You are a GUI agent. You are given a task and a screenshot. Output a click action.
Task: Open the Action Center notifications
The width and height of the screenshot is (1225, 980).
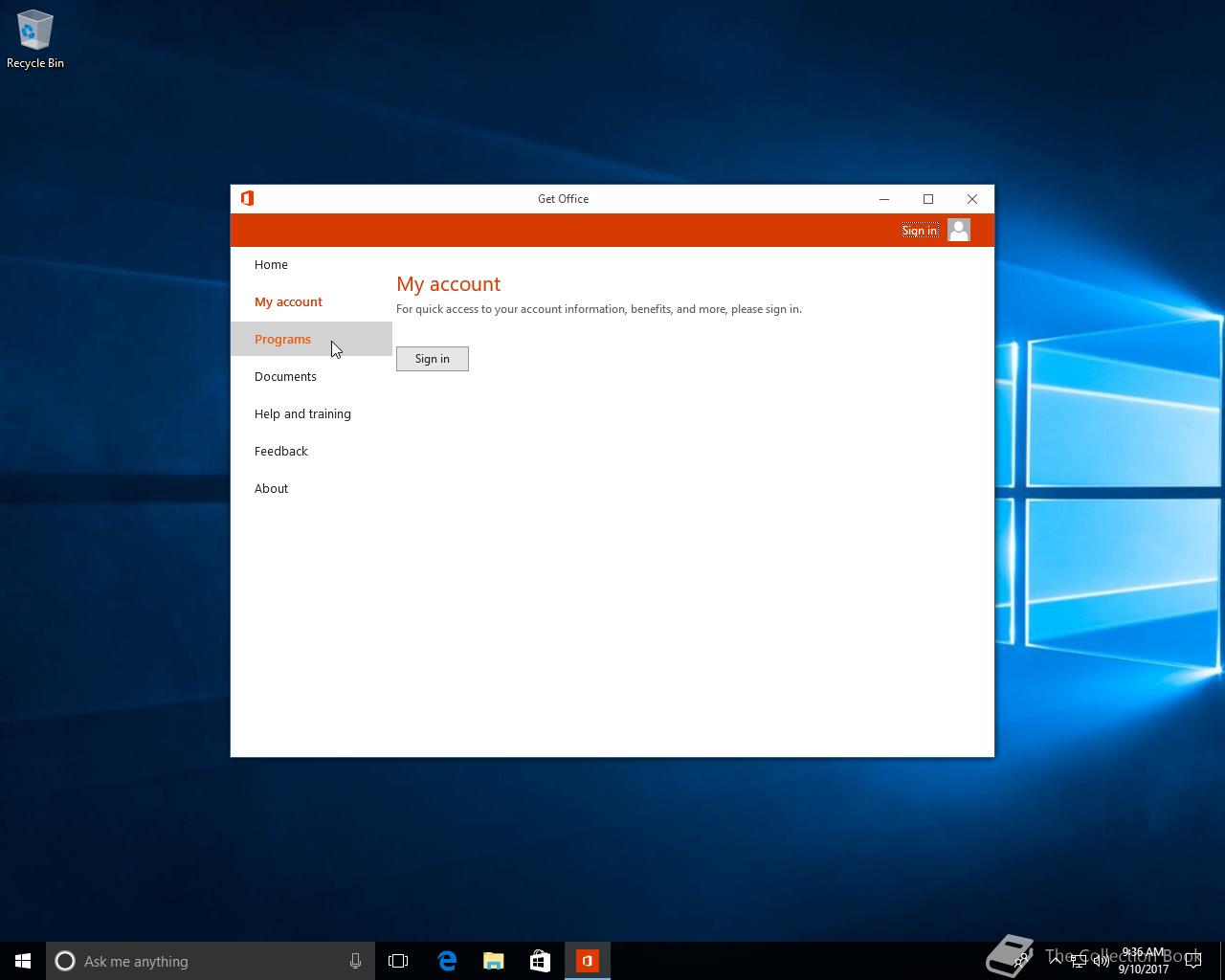pos(1193,961)
